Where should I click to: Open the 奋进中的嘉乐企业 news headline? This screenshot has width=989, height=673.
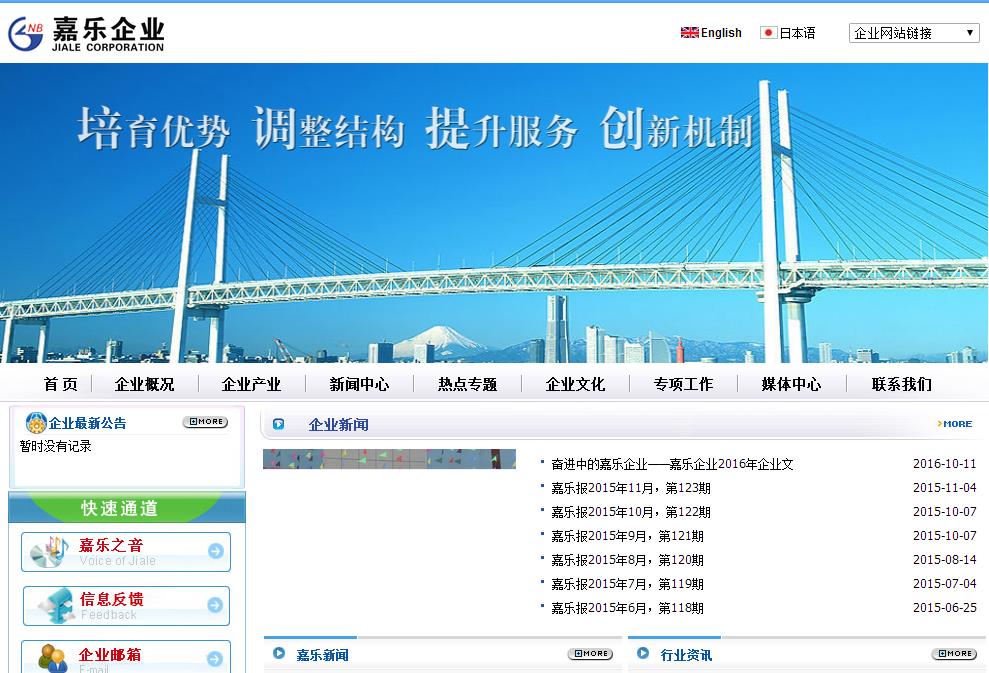tap(672, 464)
